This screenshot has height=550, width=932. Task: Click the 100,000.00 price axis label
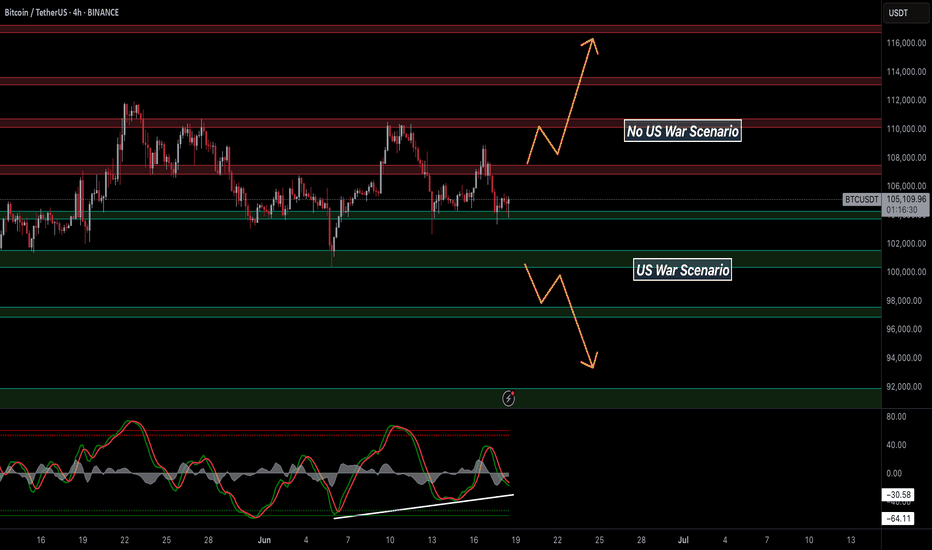click(906, 272)
